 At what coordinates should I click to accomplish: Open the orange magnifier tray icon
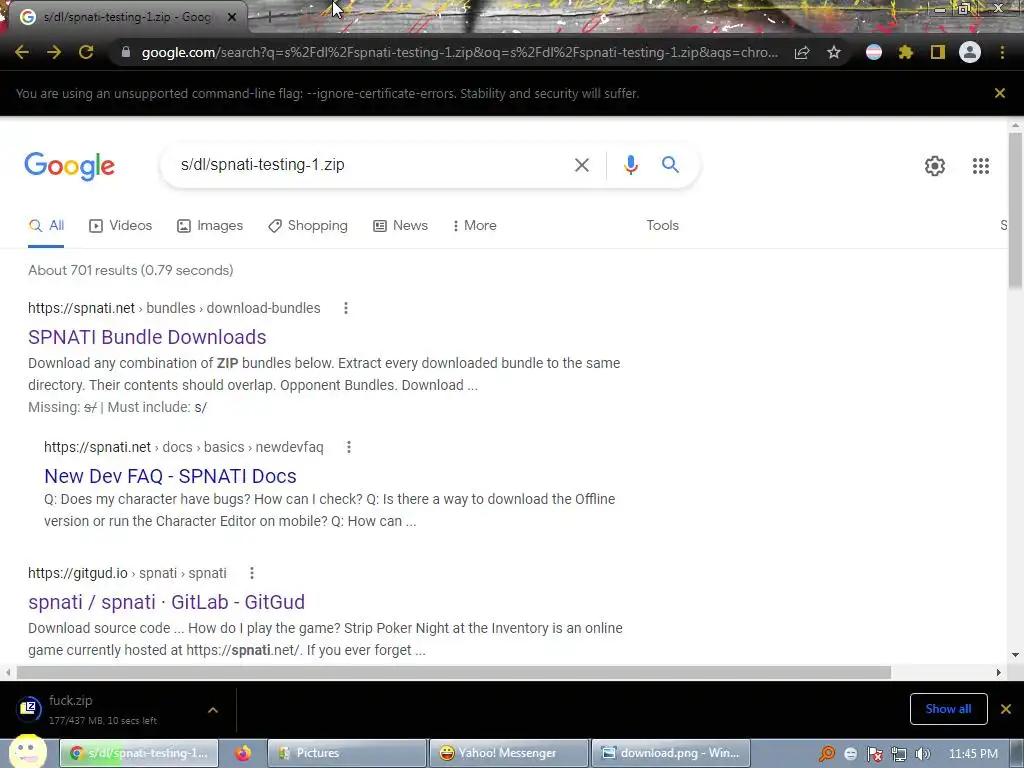[x=827, y=755]
